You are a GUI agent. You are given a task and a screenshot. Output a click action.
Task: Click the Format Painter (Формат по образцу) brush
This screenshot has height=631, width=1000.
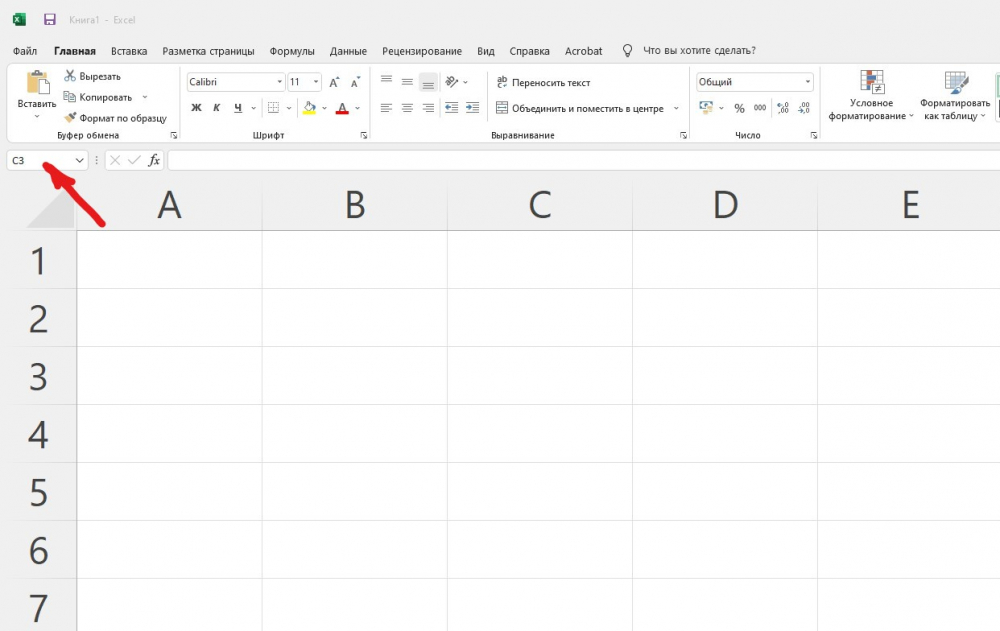click(x=114, y=118)
